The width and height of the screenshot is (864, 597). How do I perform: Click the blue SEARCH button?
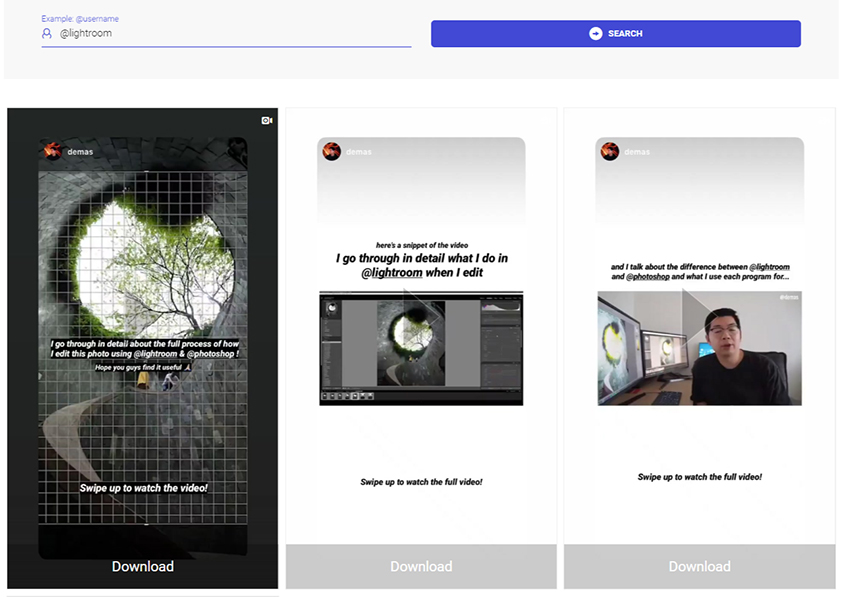[x=615, y=34]
